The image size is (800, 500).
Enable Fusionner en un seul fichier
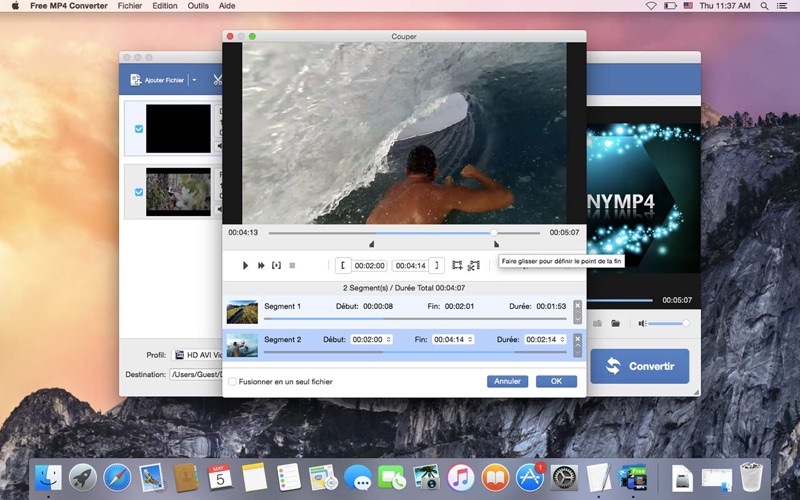tap(232, 381)
